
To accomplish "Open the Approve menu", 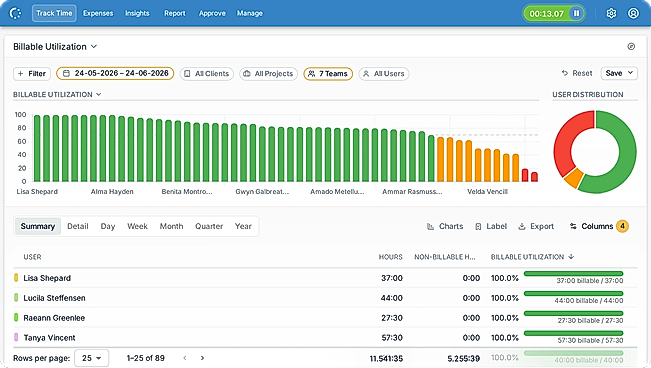I will 212,13.
